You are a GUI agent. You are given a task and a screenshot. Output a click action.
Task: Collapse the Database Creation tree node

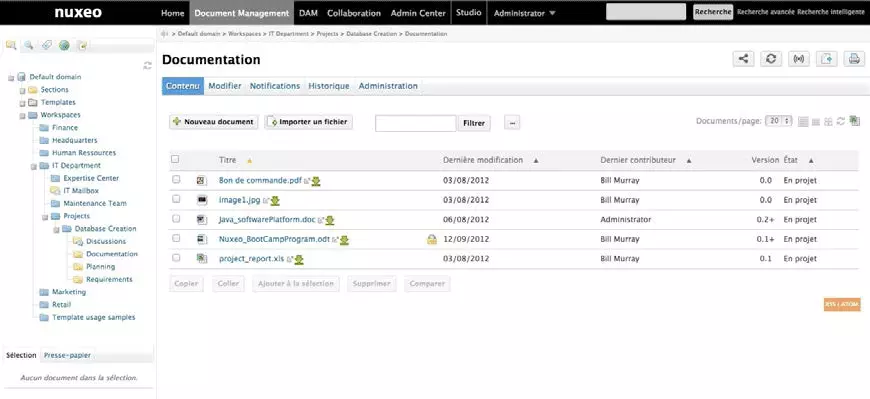pos(56,229)
